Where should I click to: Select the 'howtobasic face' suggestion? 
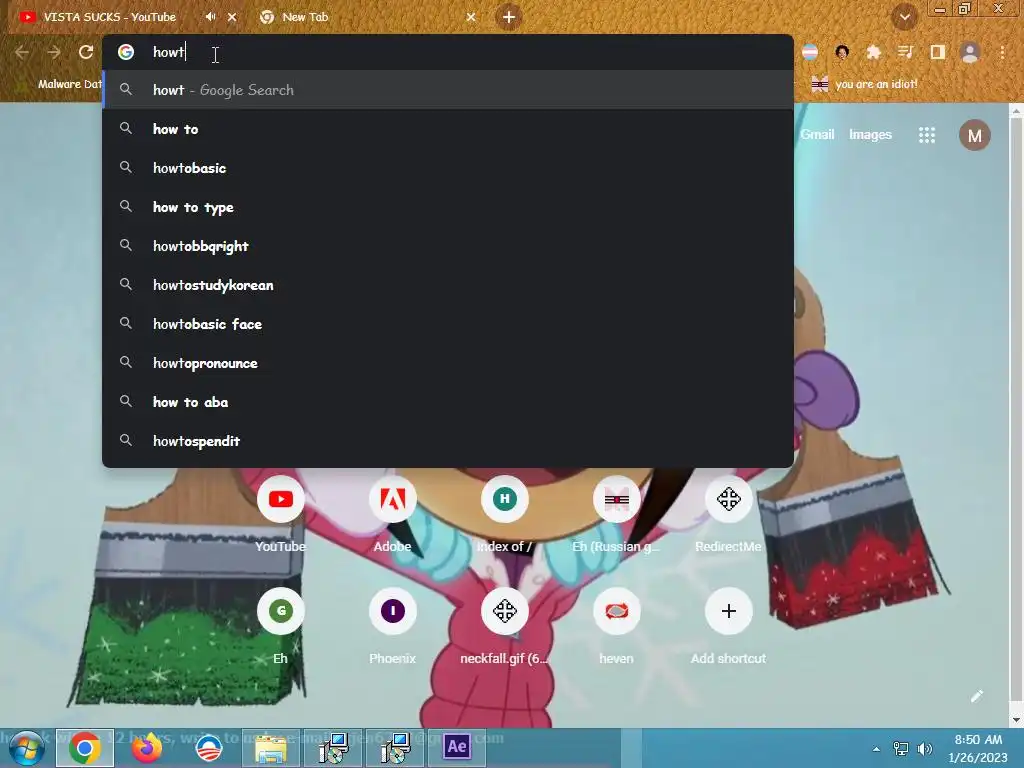pos(448,324)
